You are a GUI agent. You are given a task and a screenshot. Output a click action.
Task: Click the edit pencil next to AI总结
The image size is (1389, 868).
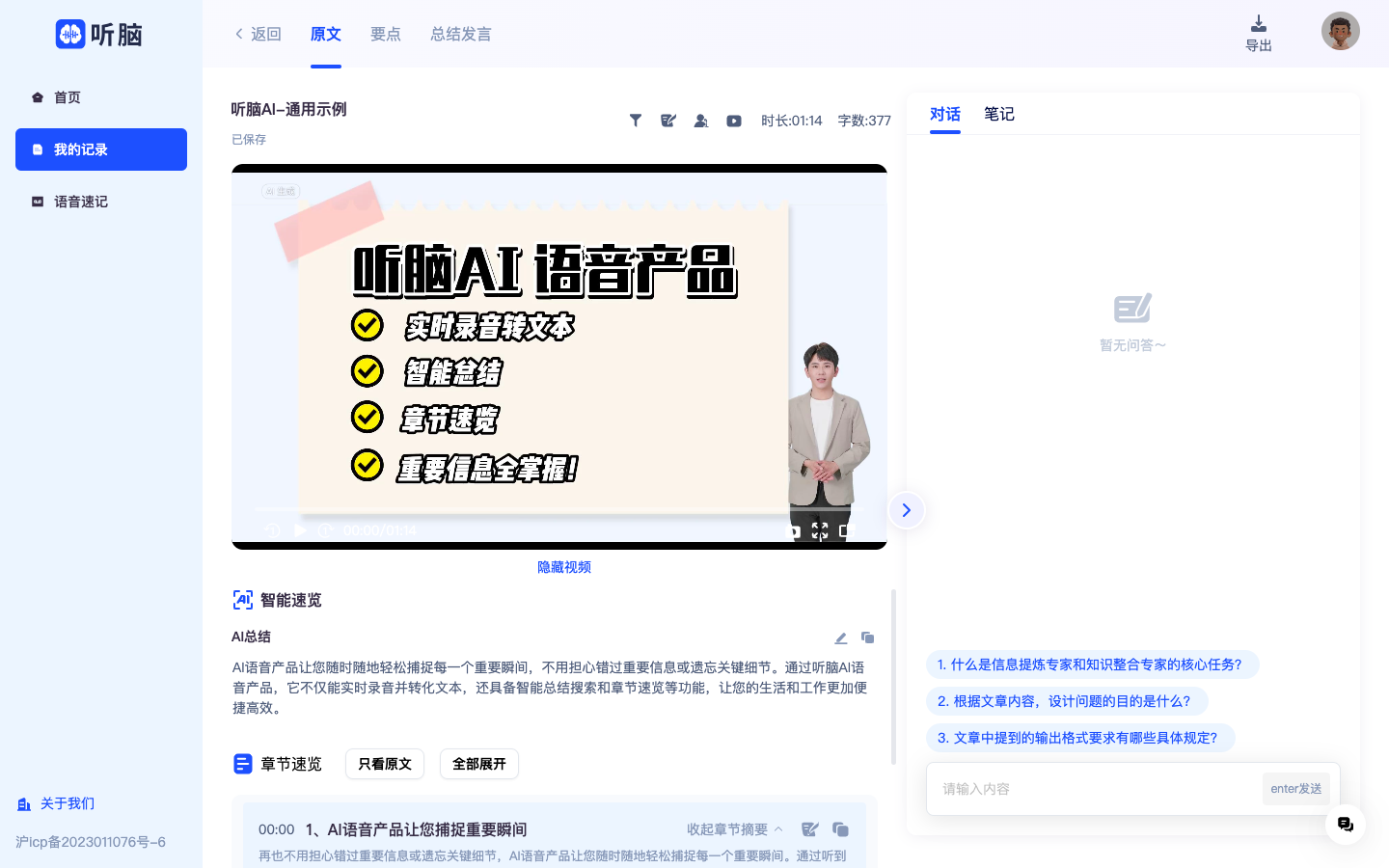coord(840,637)
